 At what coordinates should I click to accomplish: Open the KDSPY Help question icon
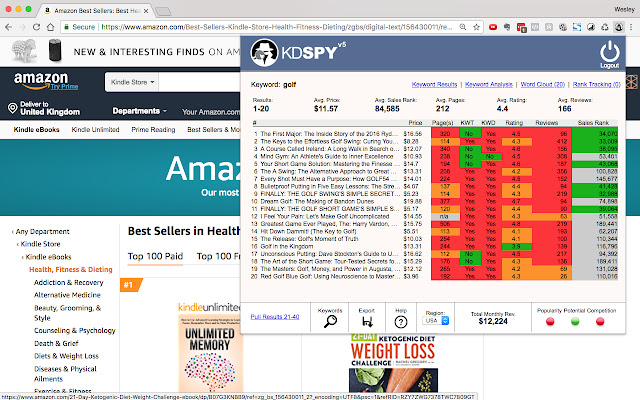coord(401,322)
